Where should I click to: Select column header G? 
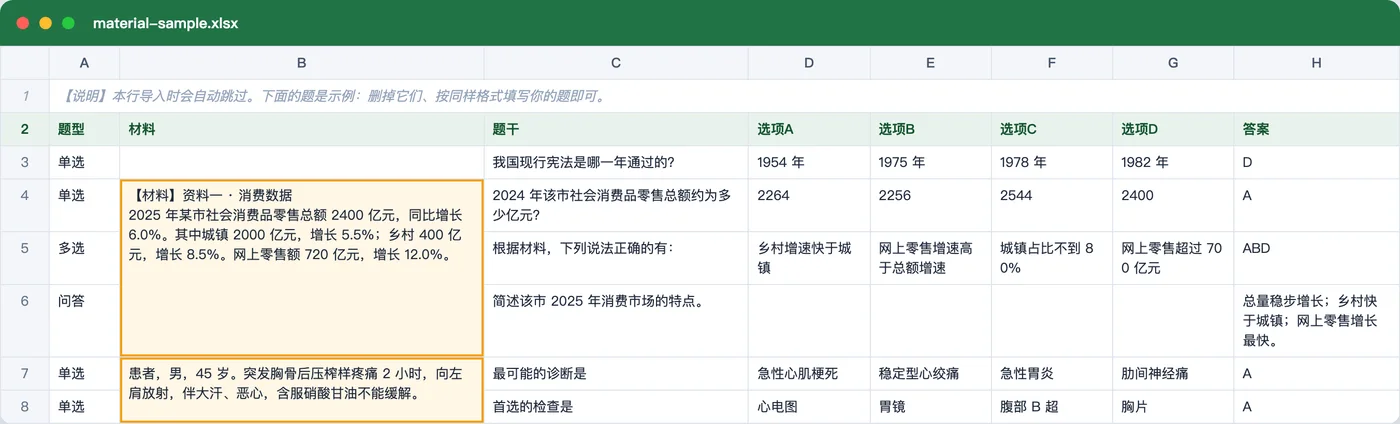tap(1173, 62)
